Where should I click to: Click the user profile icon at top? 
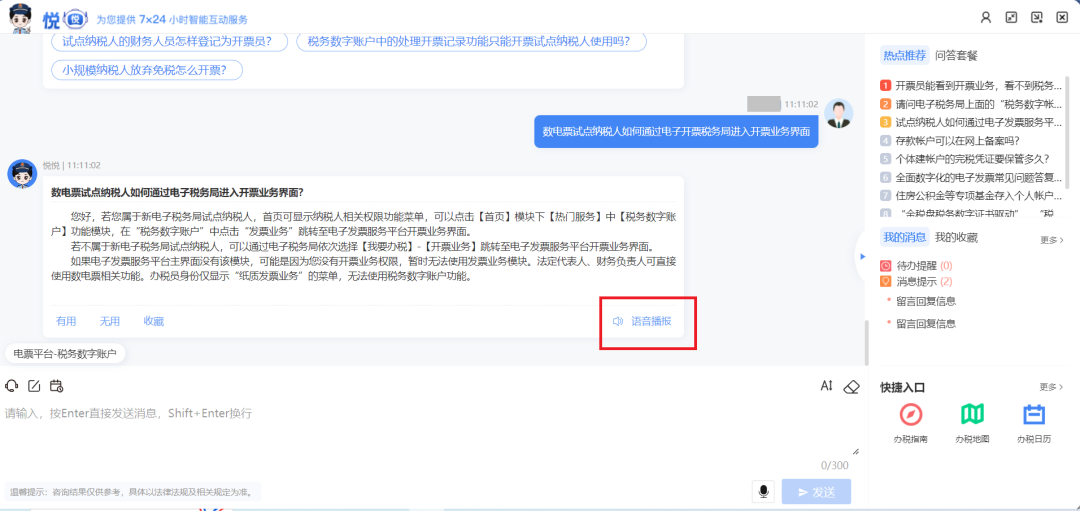(985, 17)
